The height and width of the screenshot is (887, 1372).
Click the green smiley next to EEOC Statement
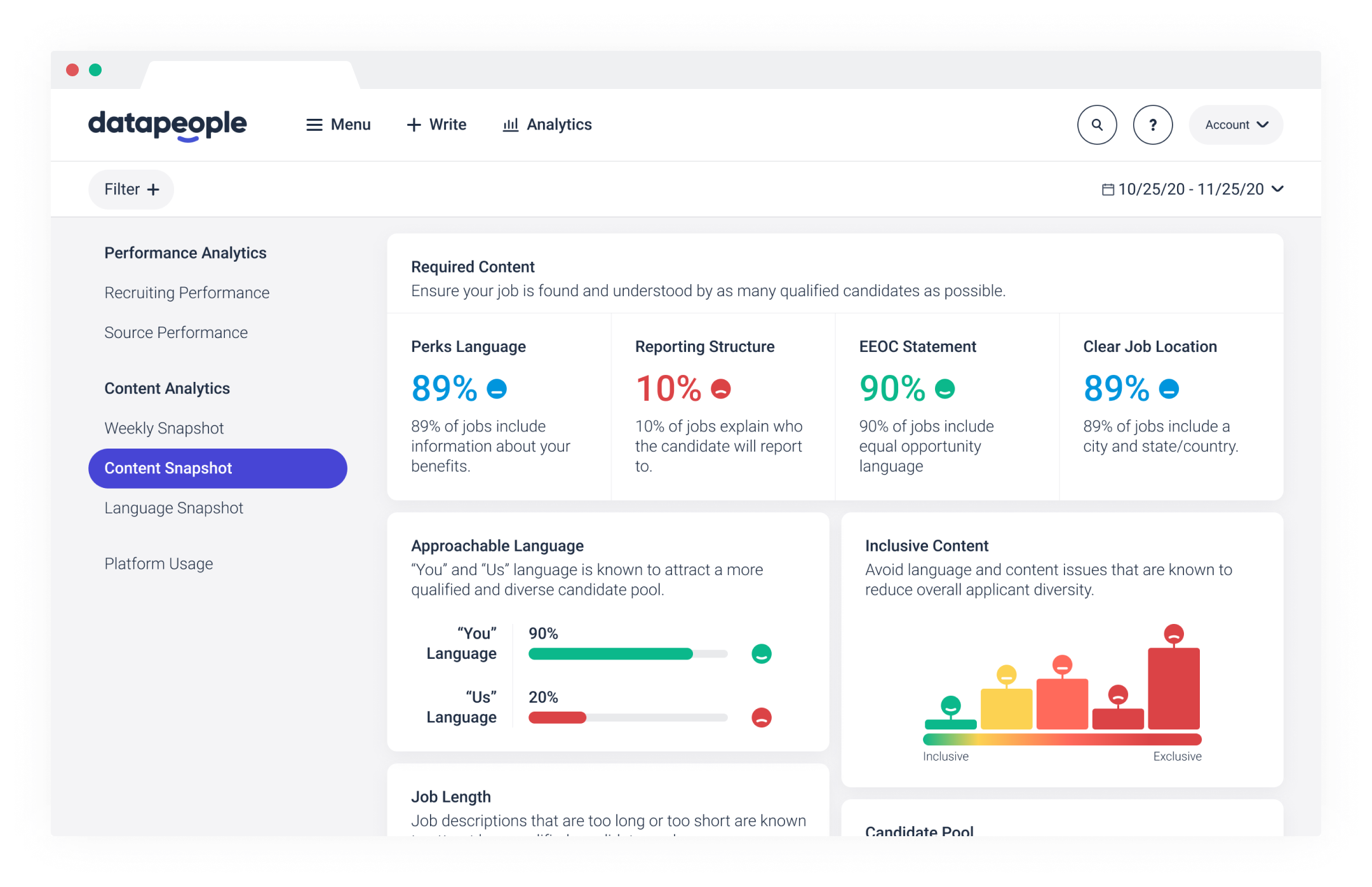click(945, 388)
